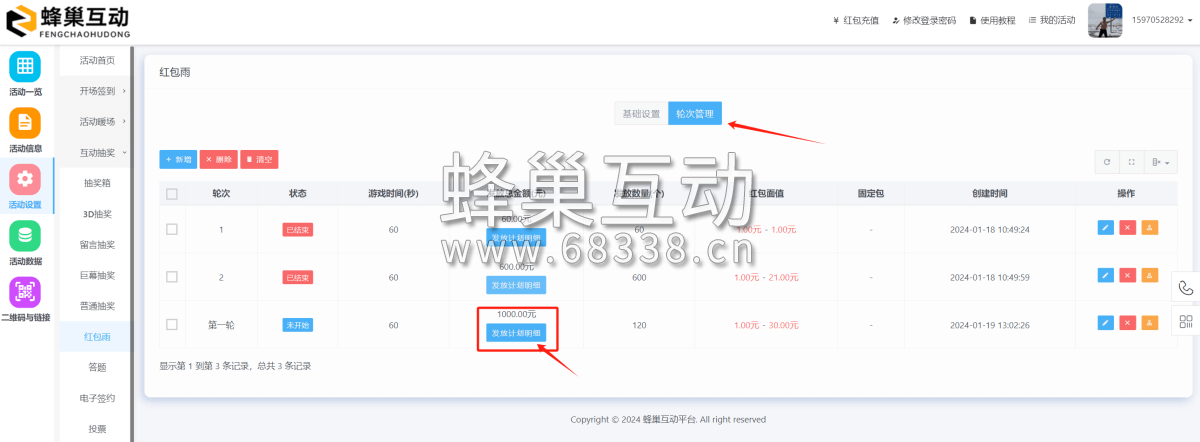The image size is (1200, 442).
Task: Open 发放计划明细 for round 2
Action: point(516,285)
